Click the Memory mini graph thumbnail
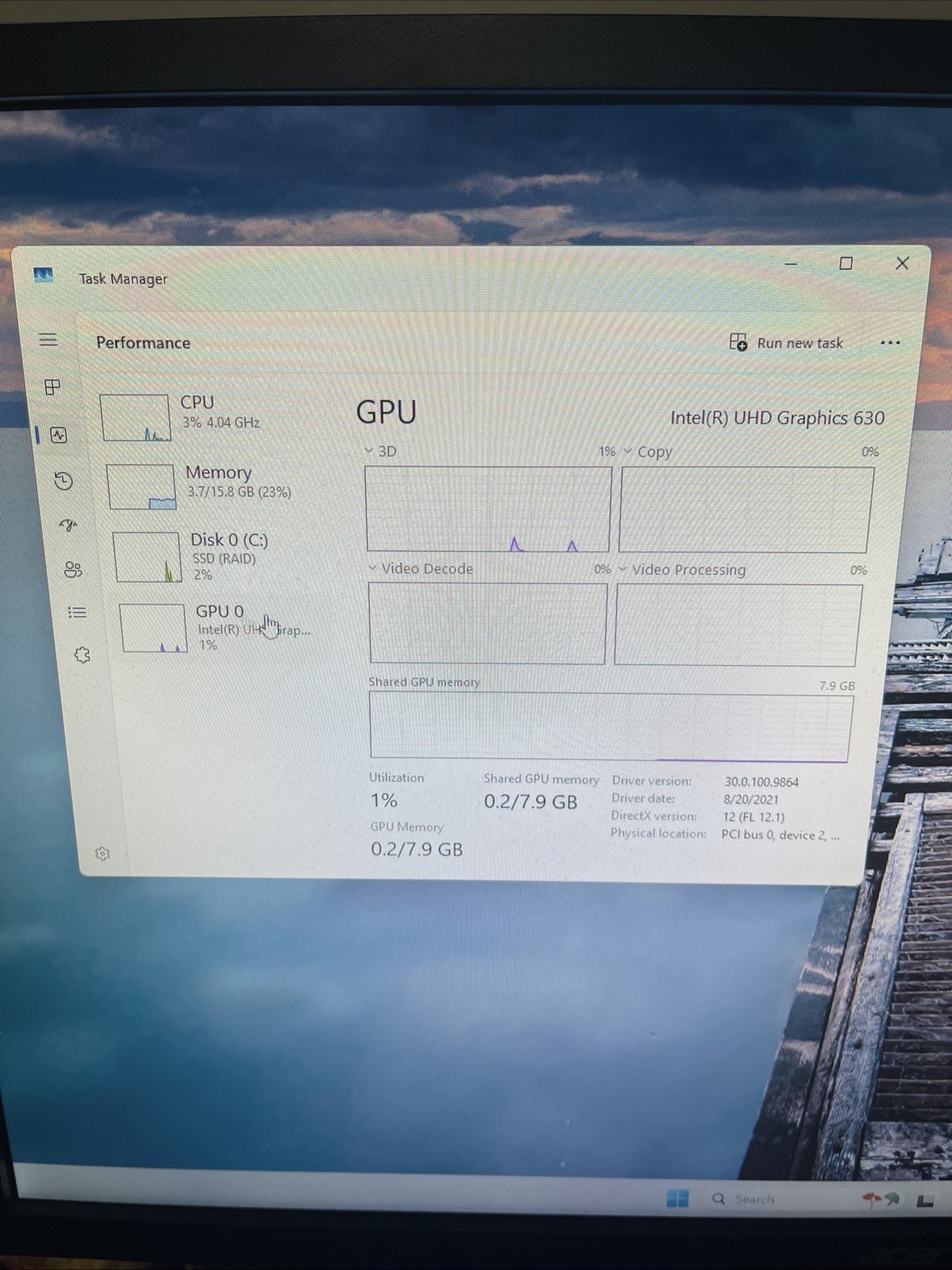The width and height of the screenshot is (952, 1270). tap(141, 487)
